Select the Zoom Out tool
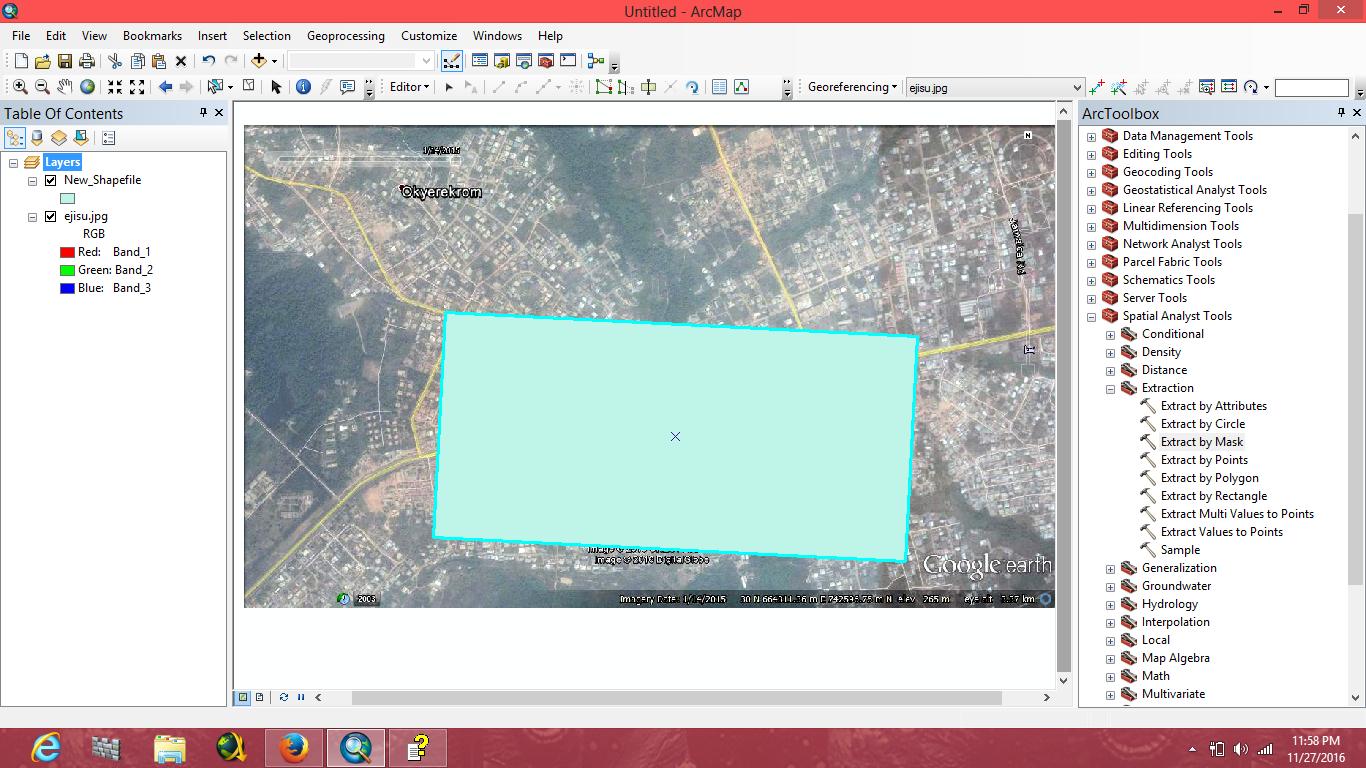 [42, 87]
